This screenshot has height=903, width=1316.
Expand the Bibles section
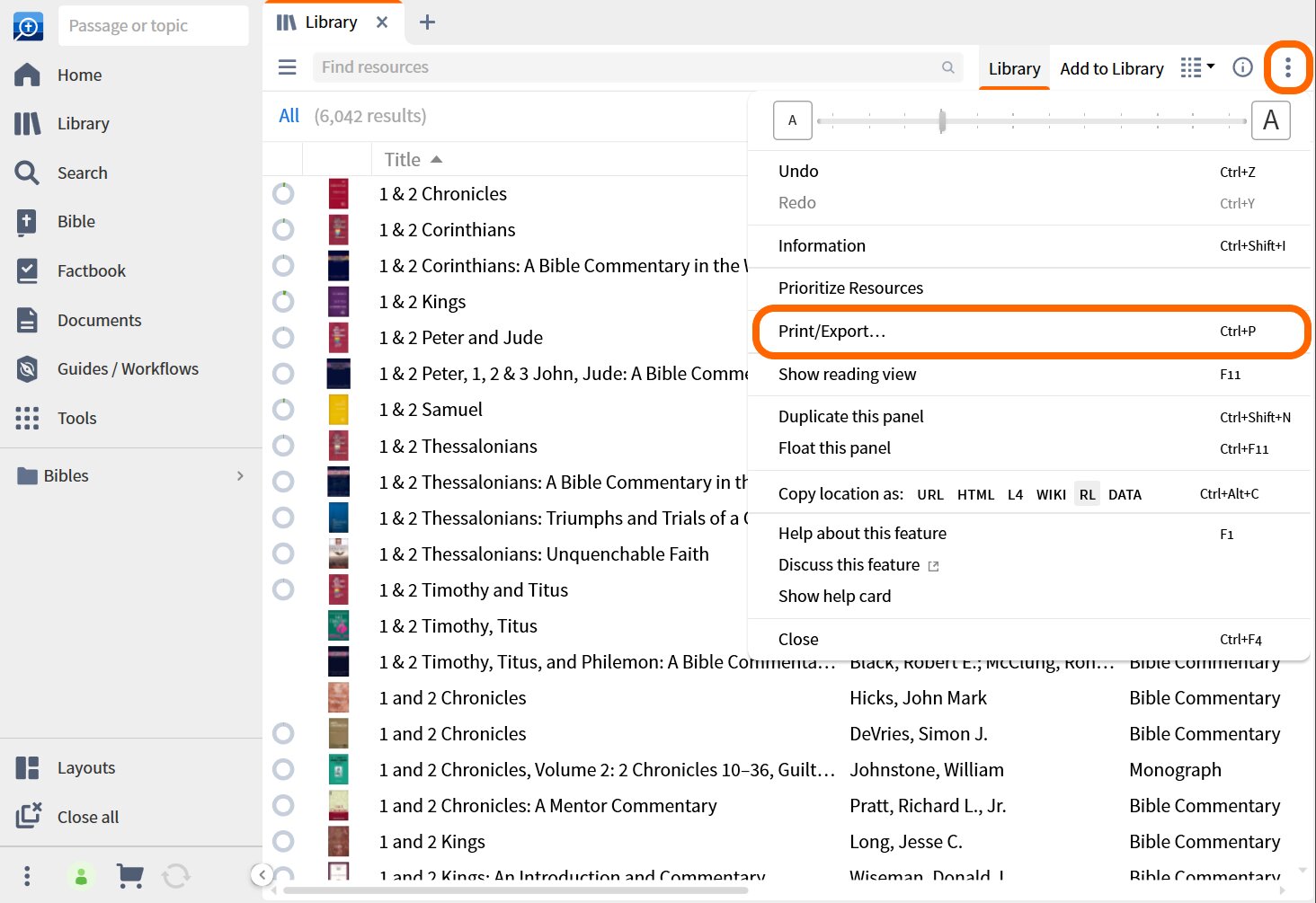pyautogui.click(x=238, y=475)
